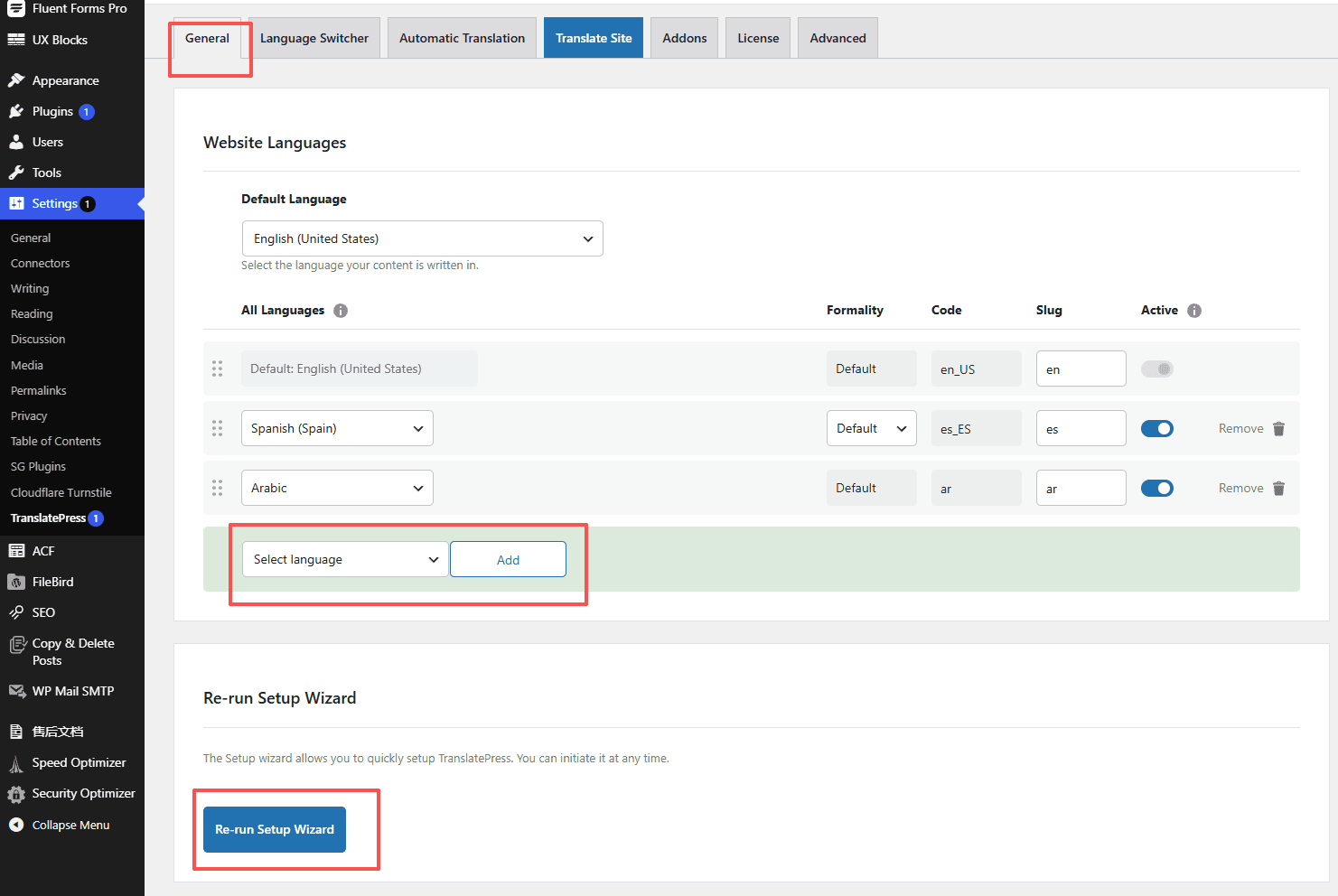1338x896 pixels.
Task: Click the Remove link for Arabic
Action: point(1241,488)
